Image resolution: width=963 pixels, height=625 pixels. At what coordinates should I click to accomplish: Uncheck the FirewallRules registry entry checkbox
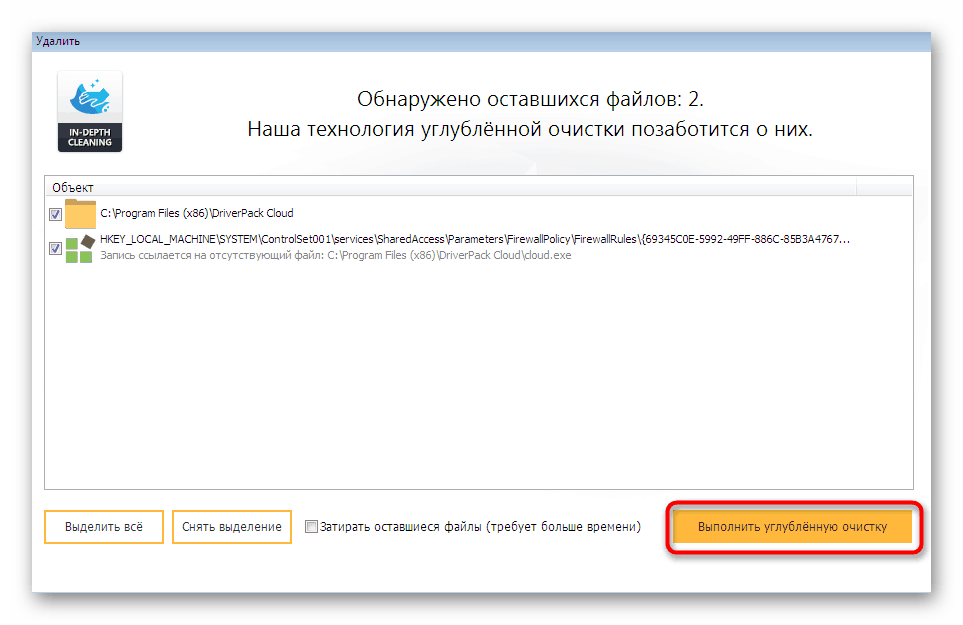click(x=55, y=248)
